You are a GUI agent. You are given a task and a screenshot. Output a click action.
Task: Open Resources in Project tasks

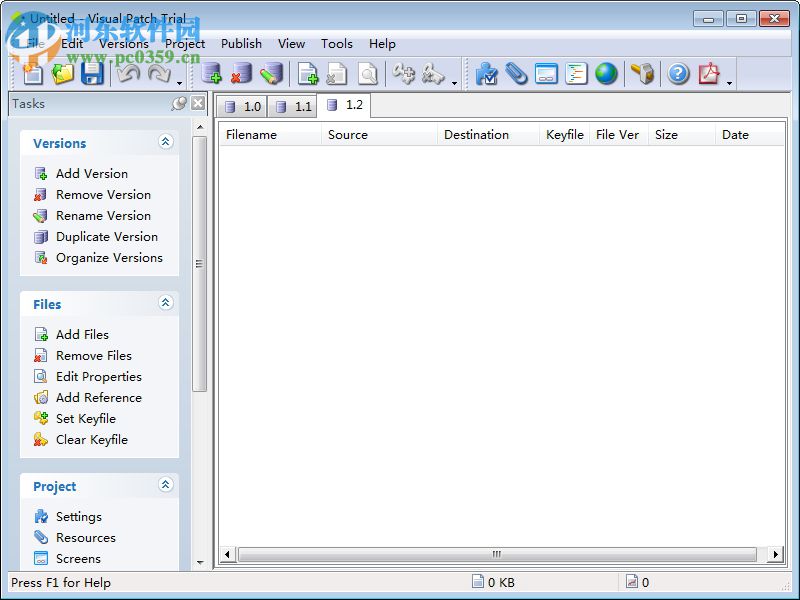click(x=86, y=538)
